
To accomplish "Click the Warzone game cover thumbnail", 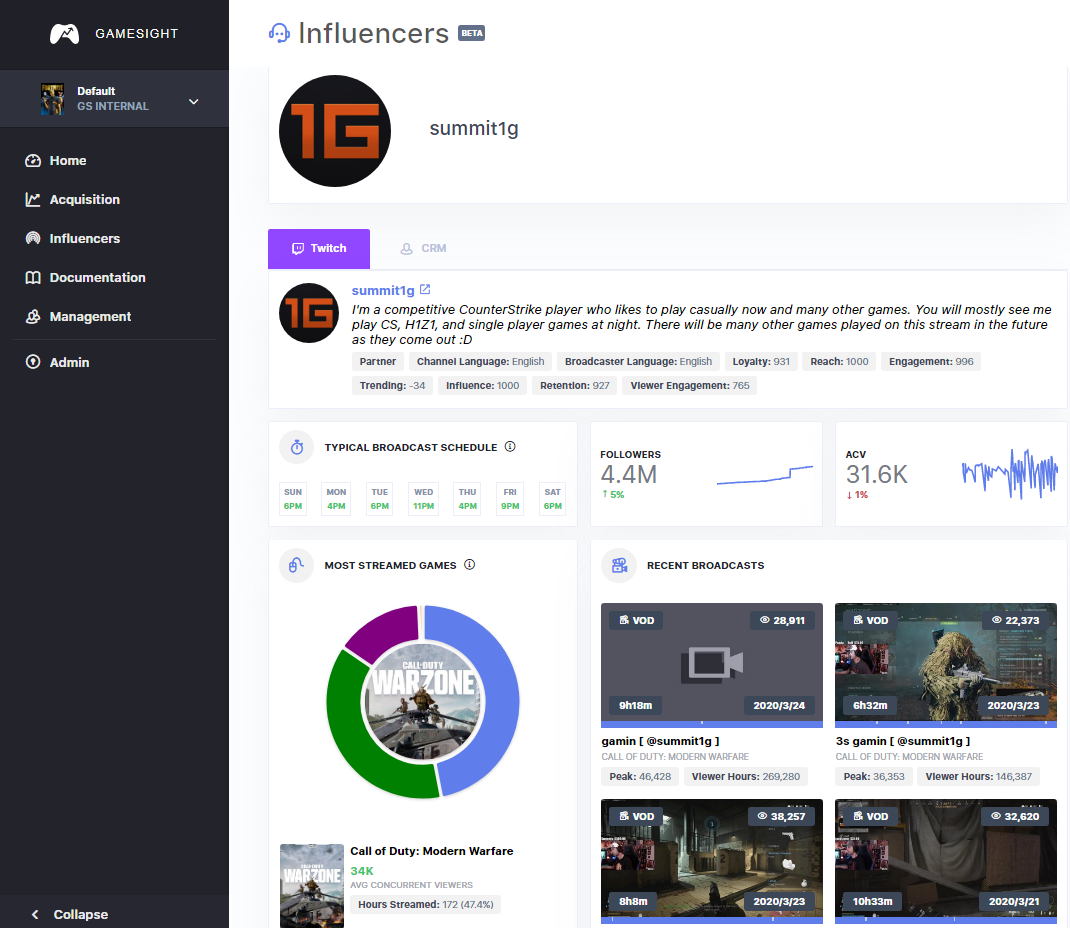I will coord(312,886).
